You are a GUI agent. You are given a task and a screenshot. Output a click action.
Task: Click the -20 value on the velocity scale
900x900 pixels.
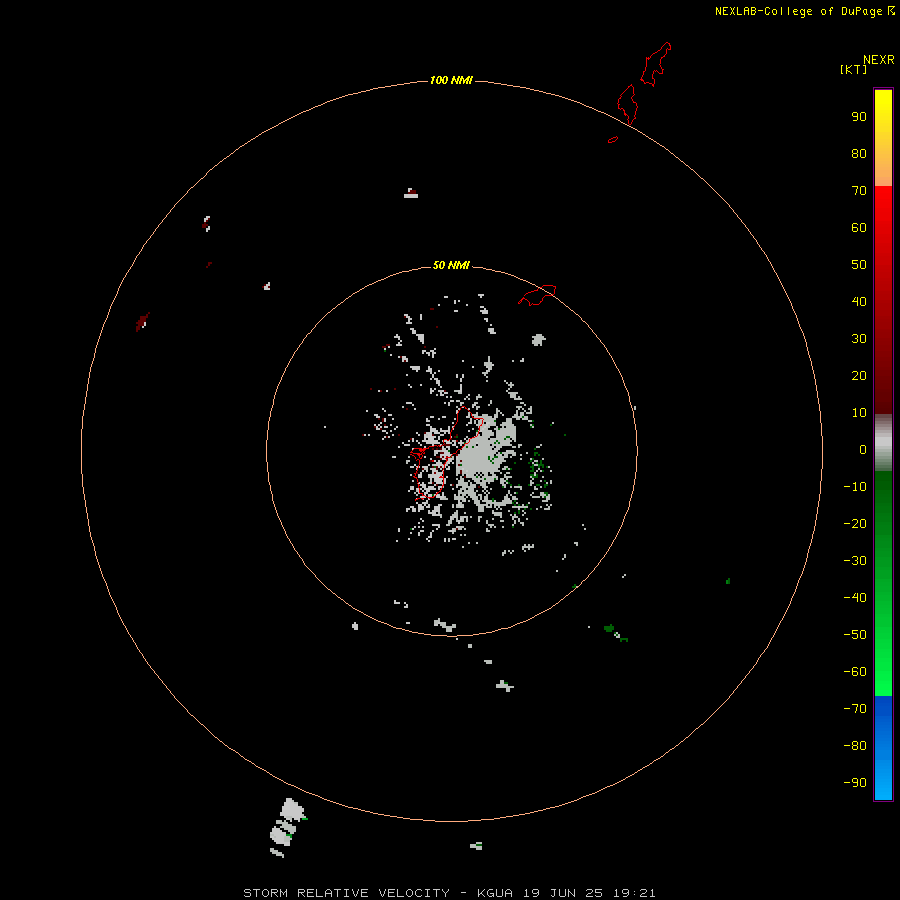click(x=855, y=523)
